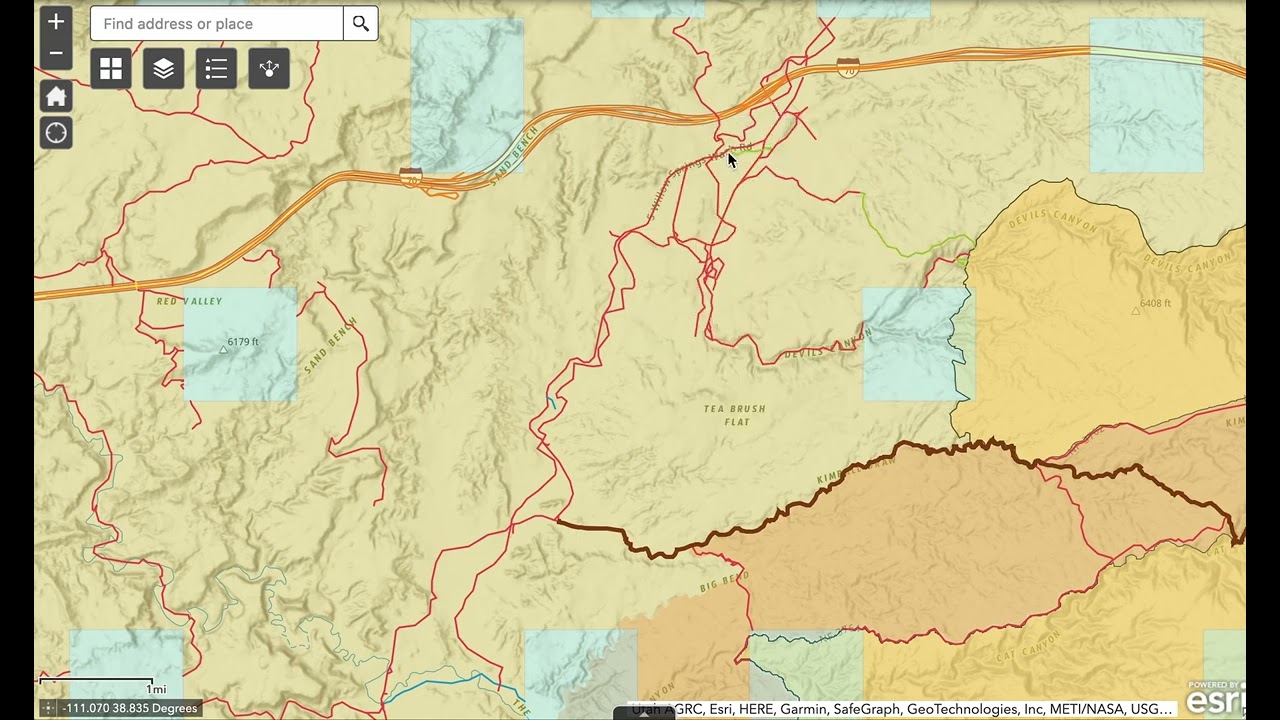This screenshot has width=1280, height=720.
Task: Click the search magnifier button
Action: [361, 23]
